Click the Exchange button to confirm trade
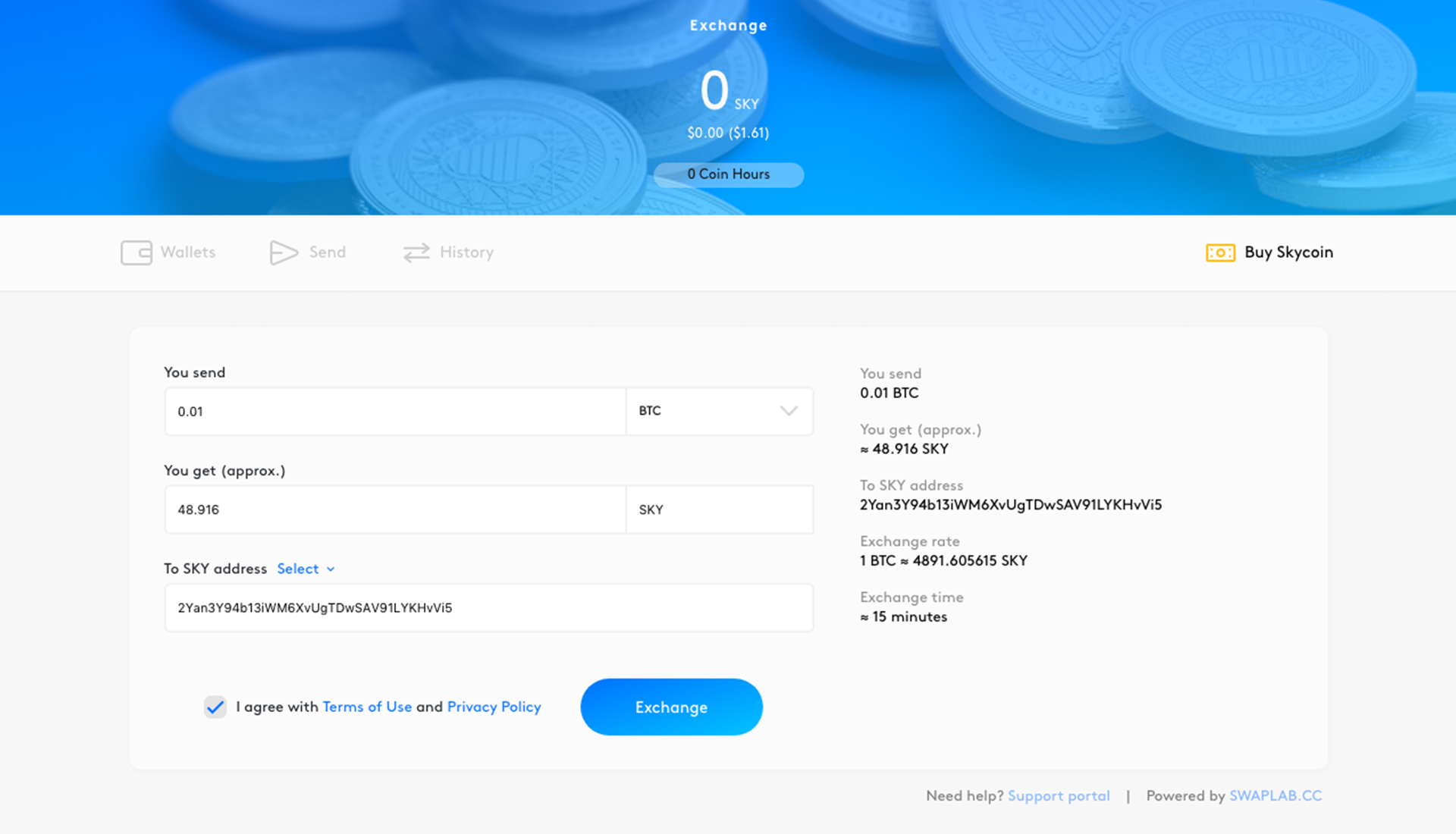 [x=671, y=707]
